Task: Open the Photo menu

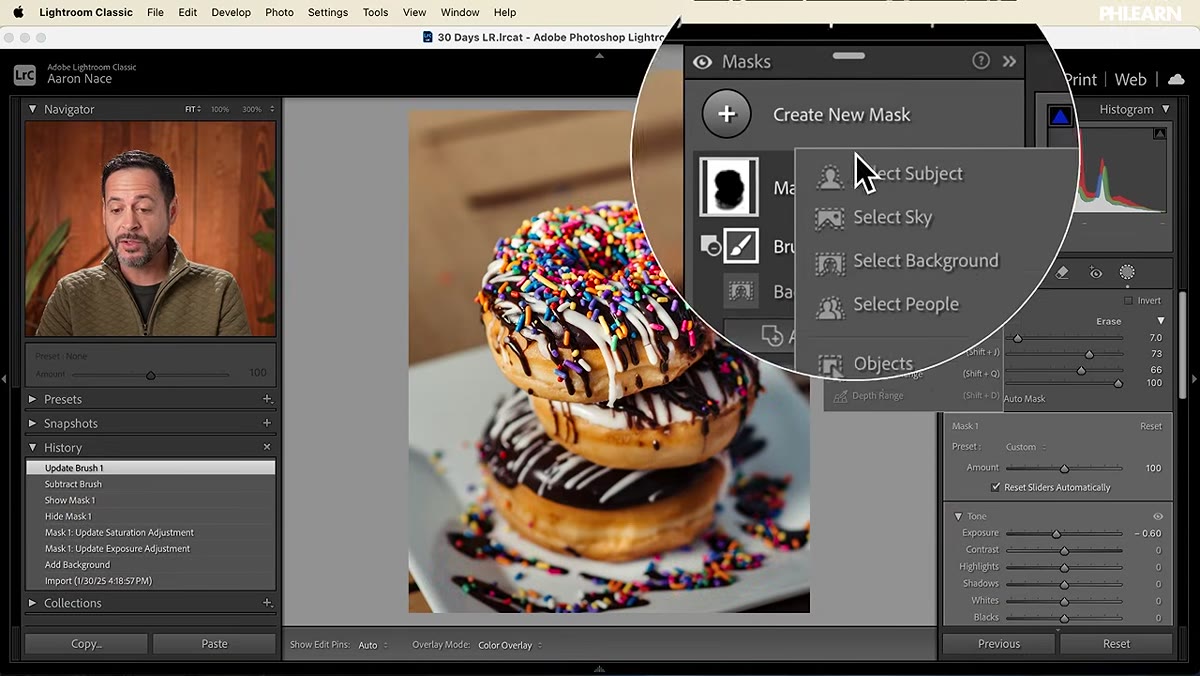Action: click(279, 12)
